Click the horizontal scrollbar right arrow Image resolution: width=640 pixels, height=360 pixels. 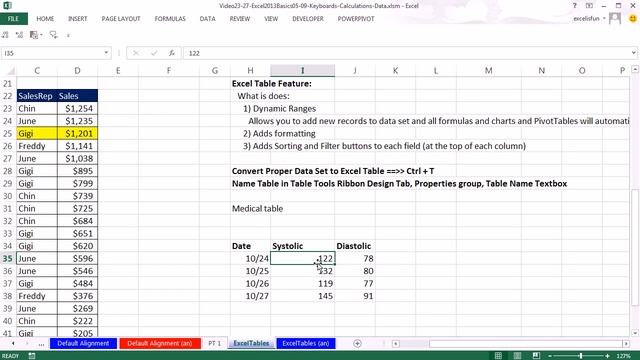626,344
